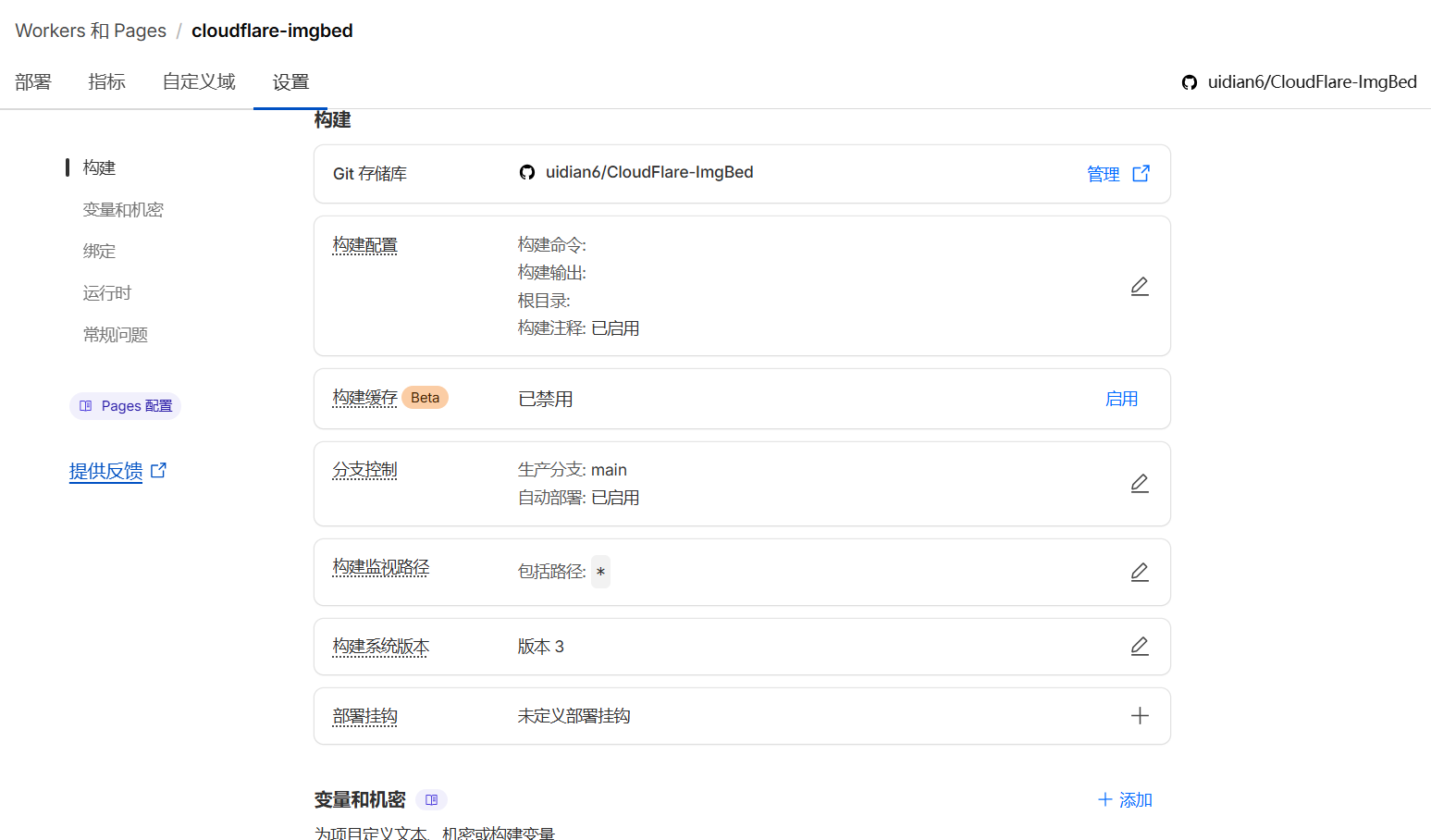Screen dimensions: 1431x840
Task: Navigate to 运行时 sidebar section
Action: pyautogui.click(x=107, y=293)
